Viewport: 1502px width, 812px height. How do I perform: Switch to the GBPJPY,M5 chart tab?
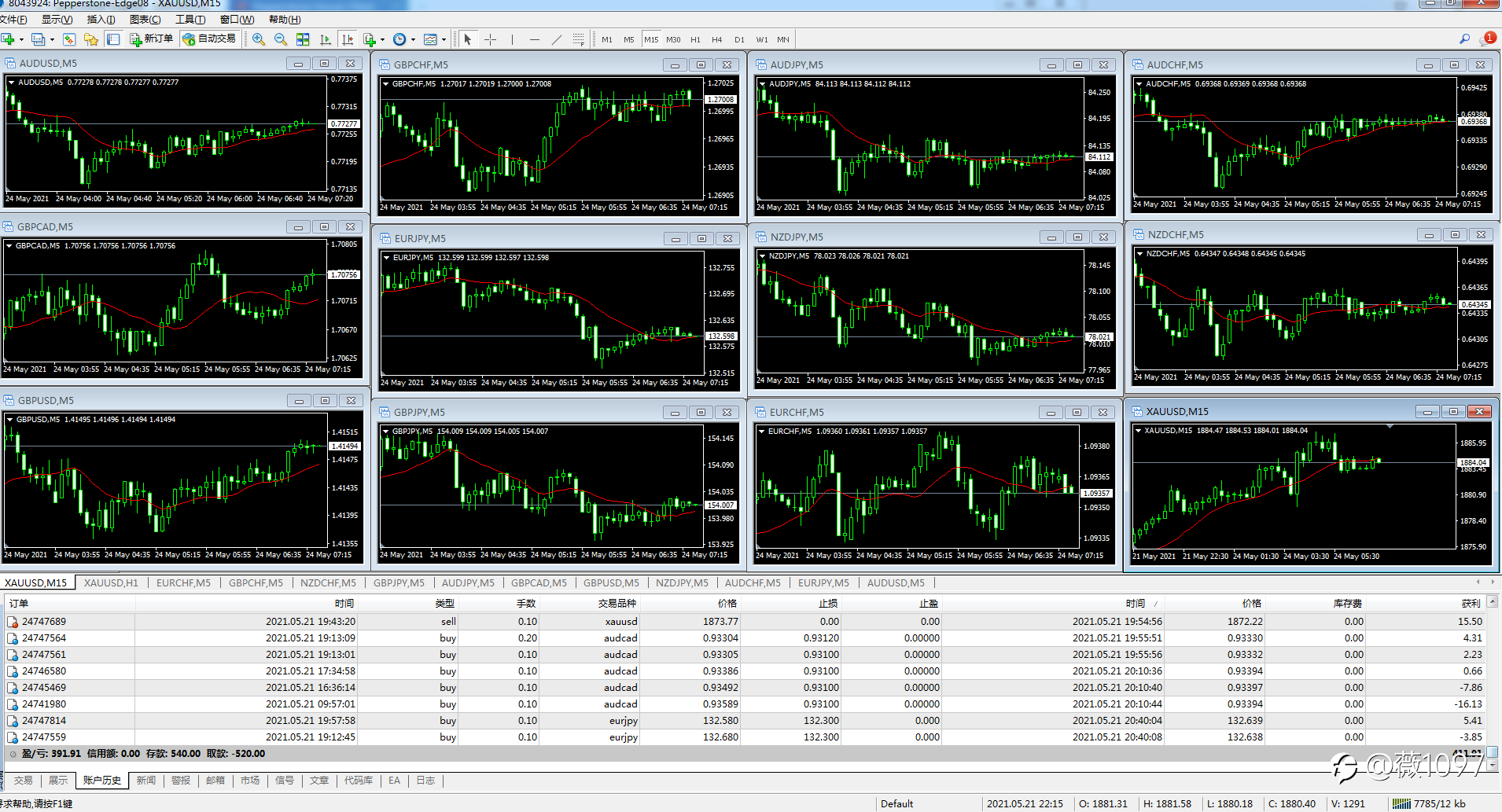399,583
